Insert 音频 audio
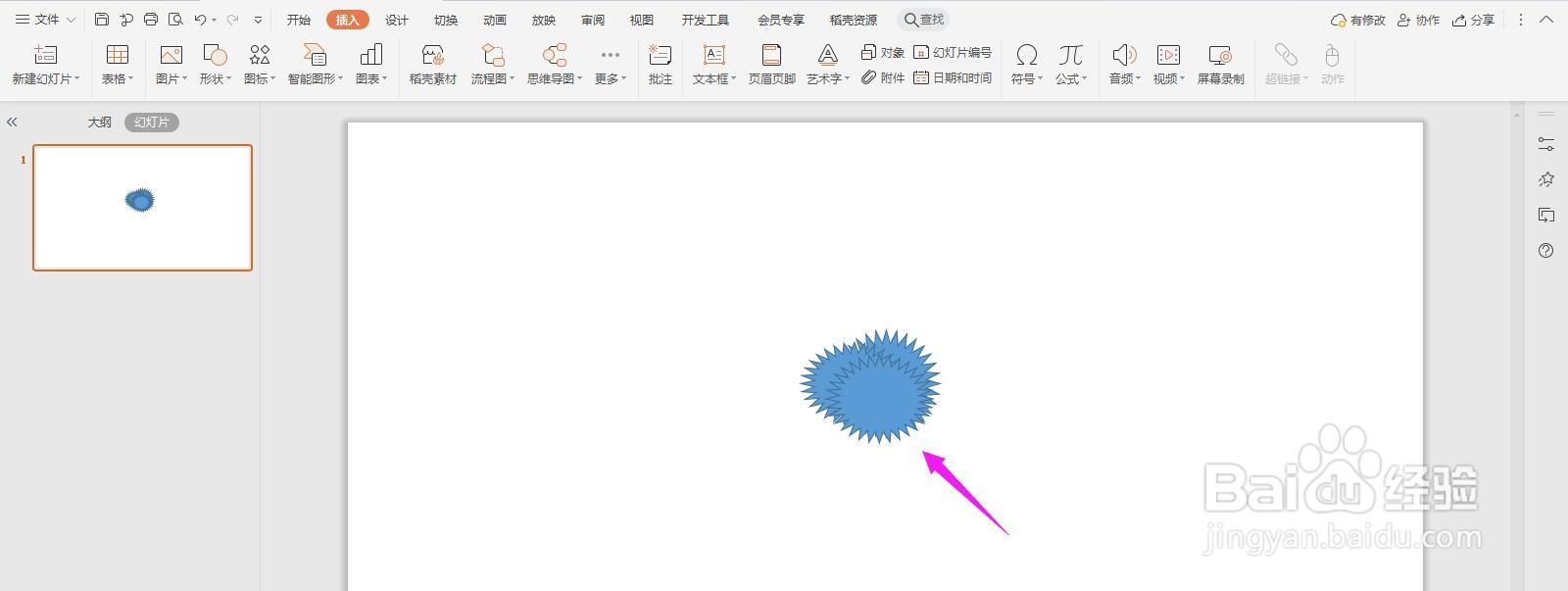The width and height of the screenshot is (1568, 591). pos(1125,65)
